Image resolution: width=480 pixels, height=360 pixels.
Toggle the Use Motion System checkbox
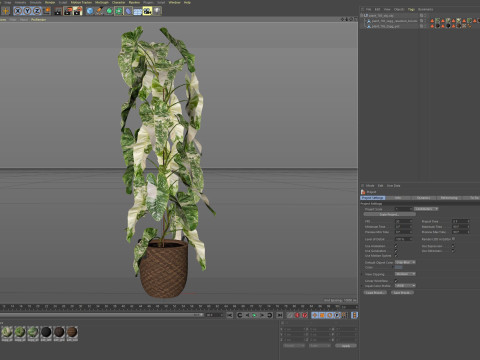click(396, 256)
